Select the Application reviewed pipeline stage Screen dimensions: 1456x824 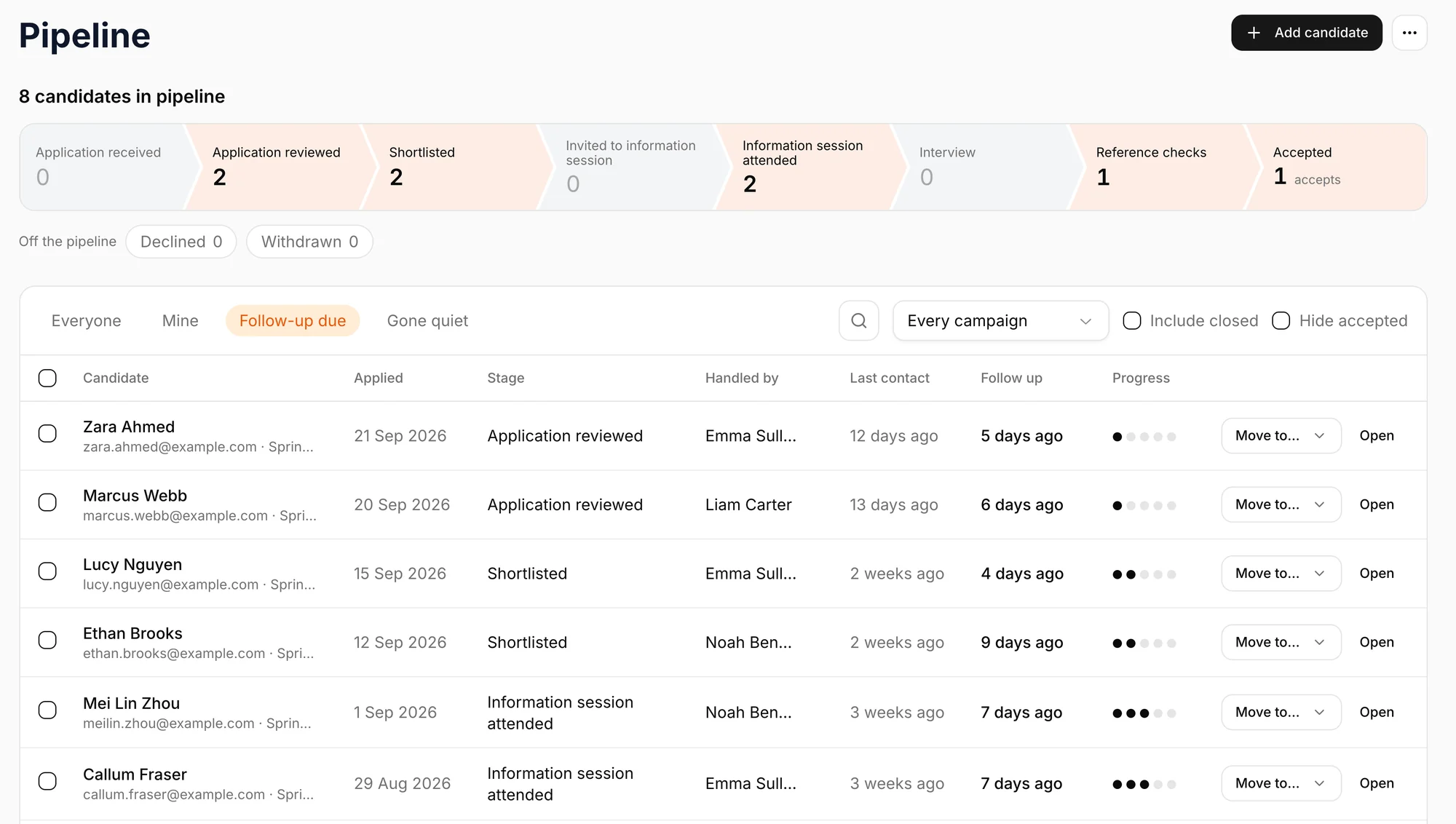pyautogui.click(x=280, y=167)
